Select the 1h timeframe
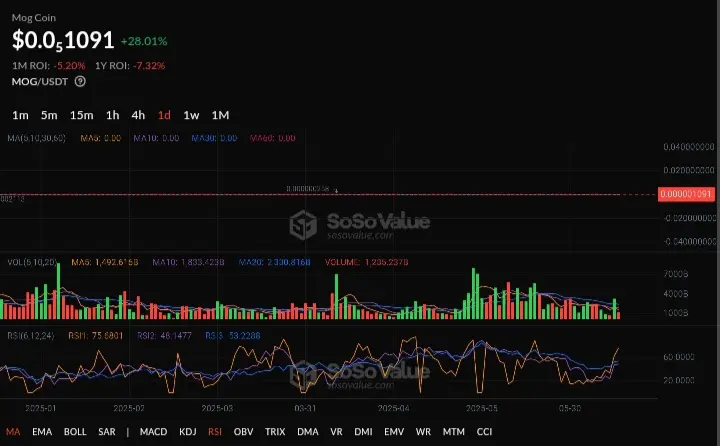 pyautogui.click(x=112, y=115)
